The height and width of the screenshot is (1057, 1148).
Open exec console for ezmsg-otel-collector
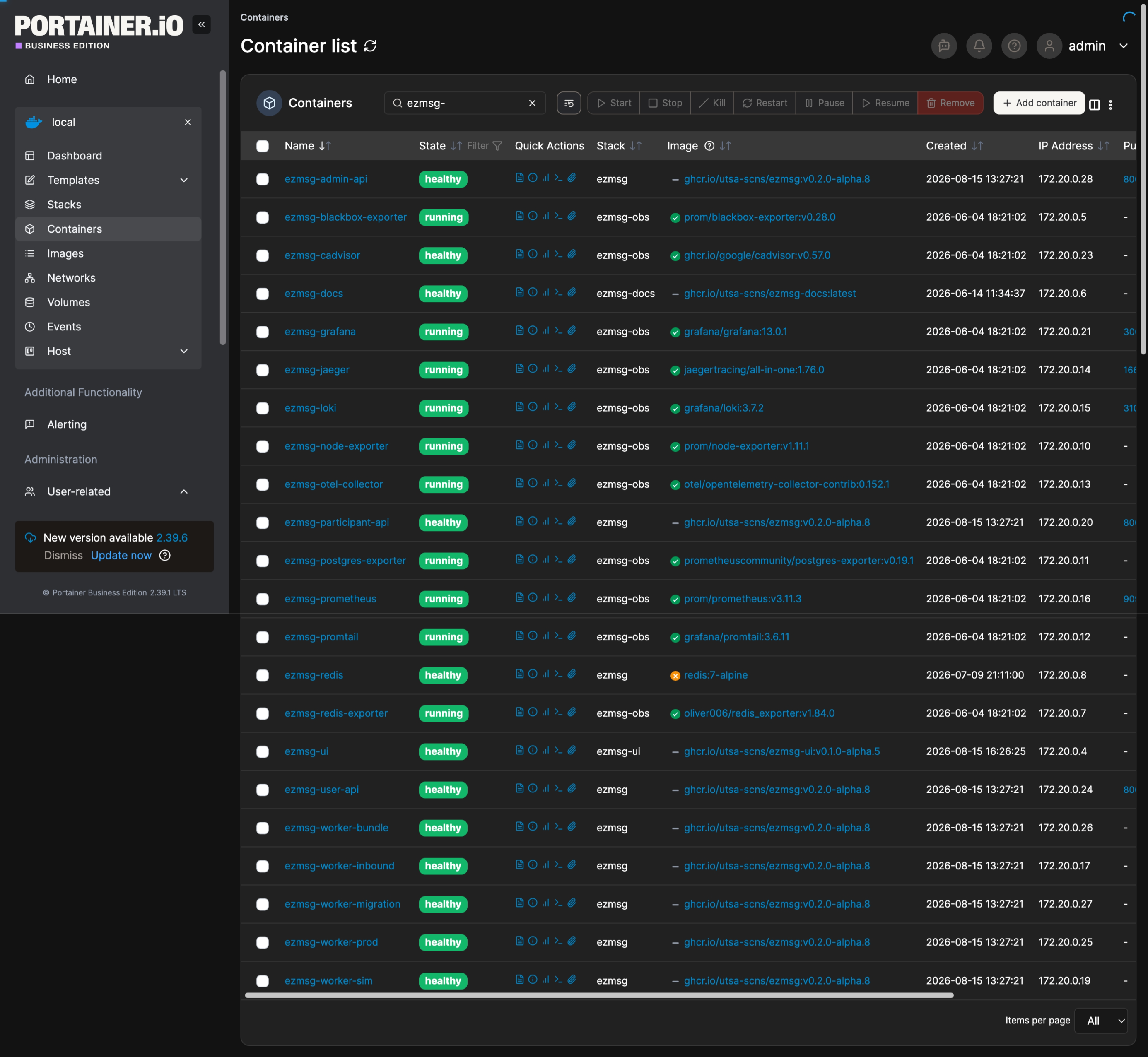[558, 483]
